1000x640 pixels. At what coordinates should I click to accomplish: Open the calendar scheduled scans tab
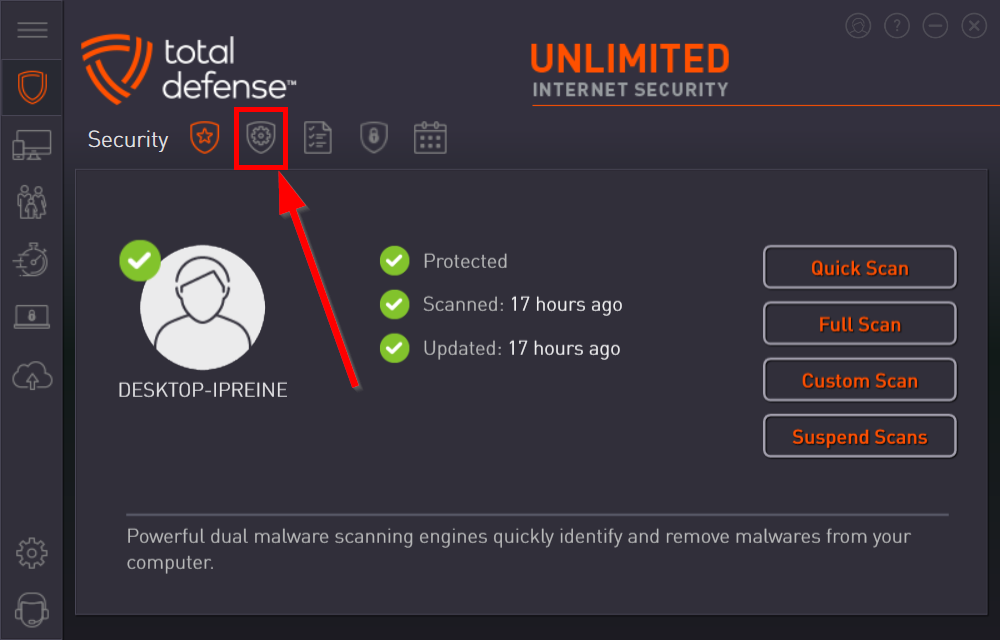coord(430,138)
